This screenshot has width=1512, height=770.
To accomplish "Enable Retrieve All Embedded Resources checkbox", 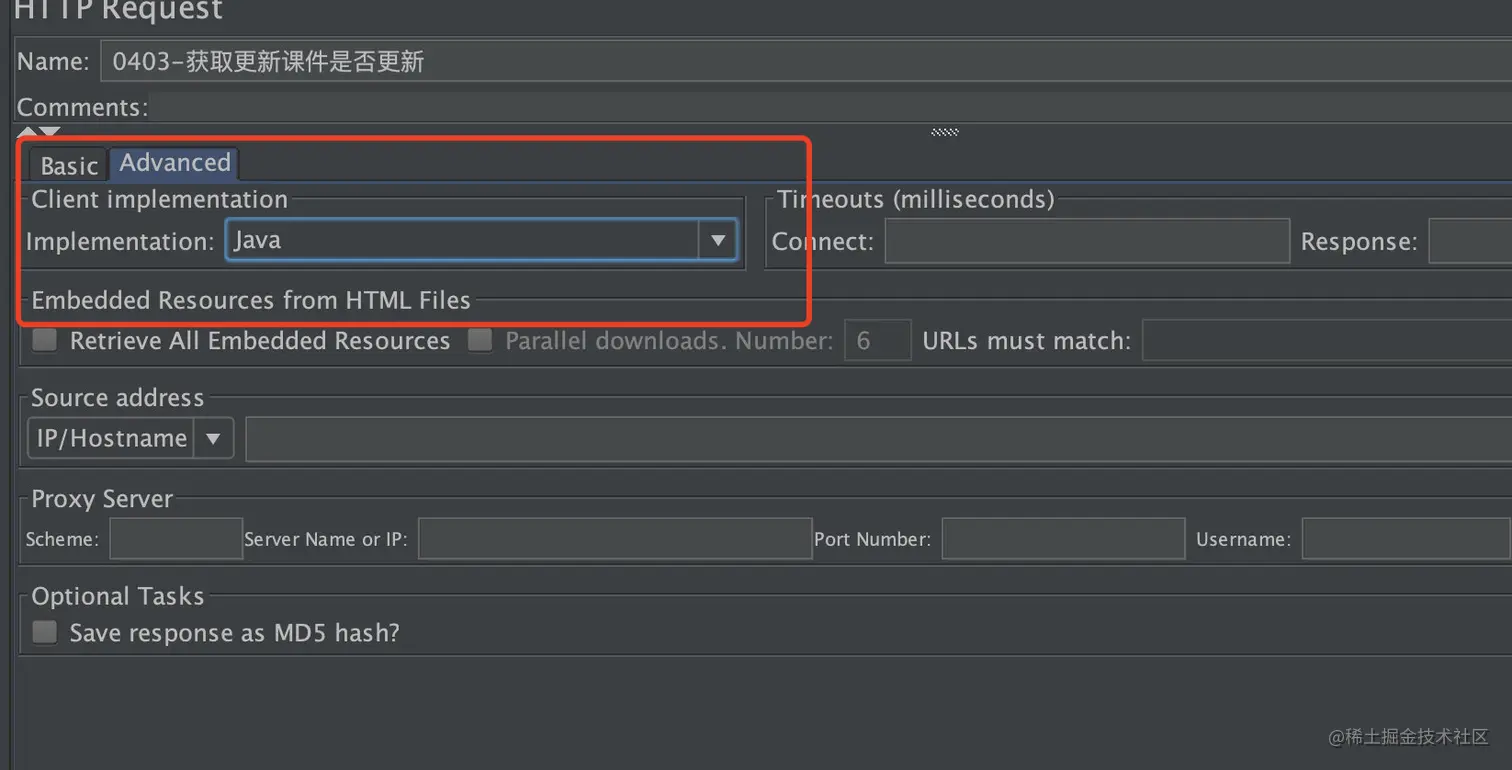I will (x=45, y=340).
